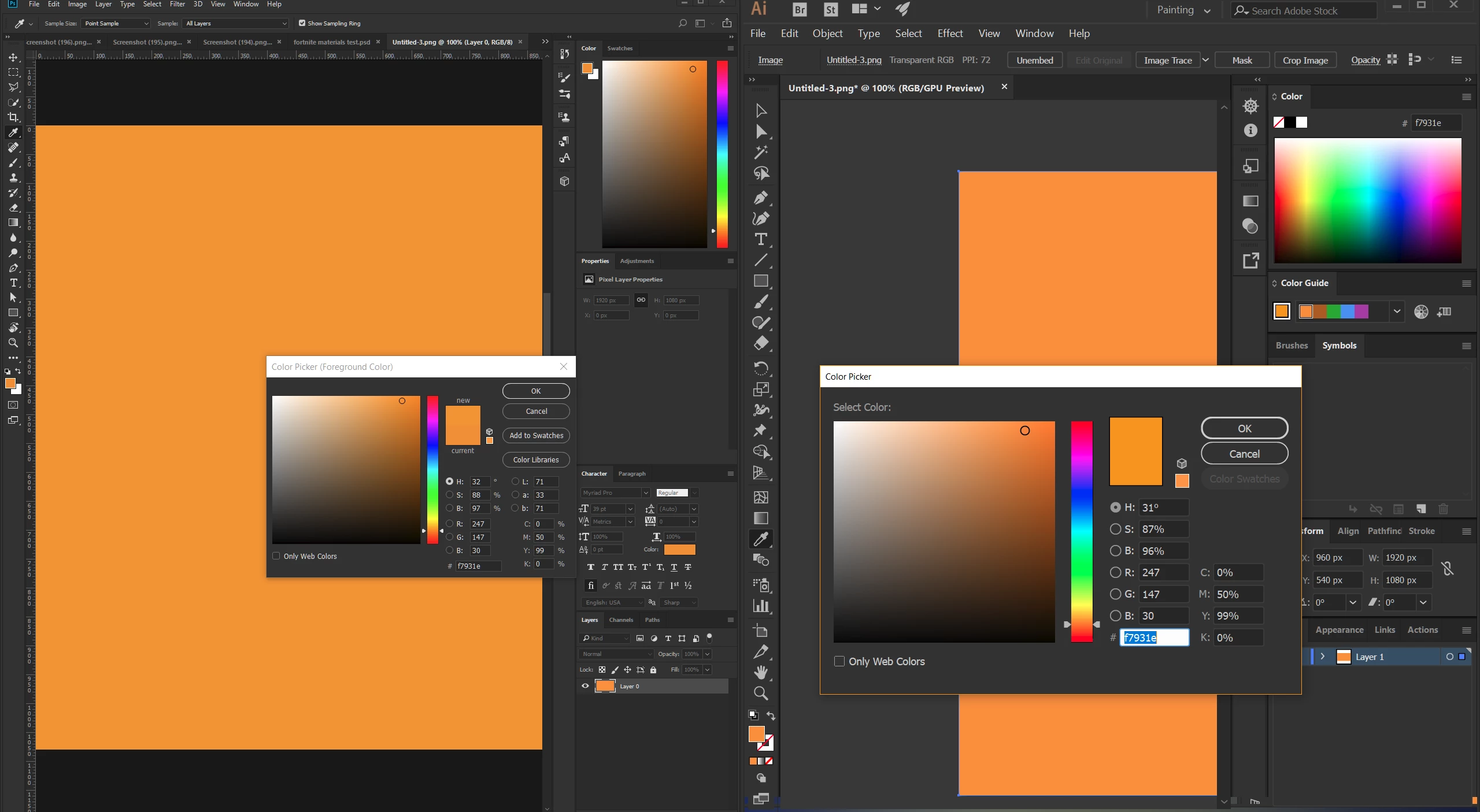Open the Painting workspace dropdown
Image resolution: width=1480 pixels, height=812 pixels.
[1183, 10]
